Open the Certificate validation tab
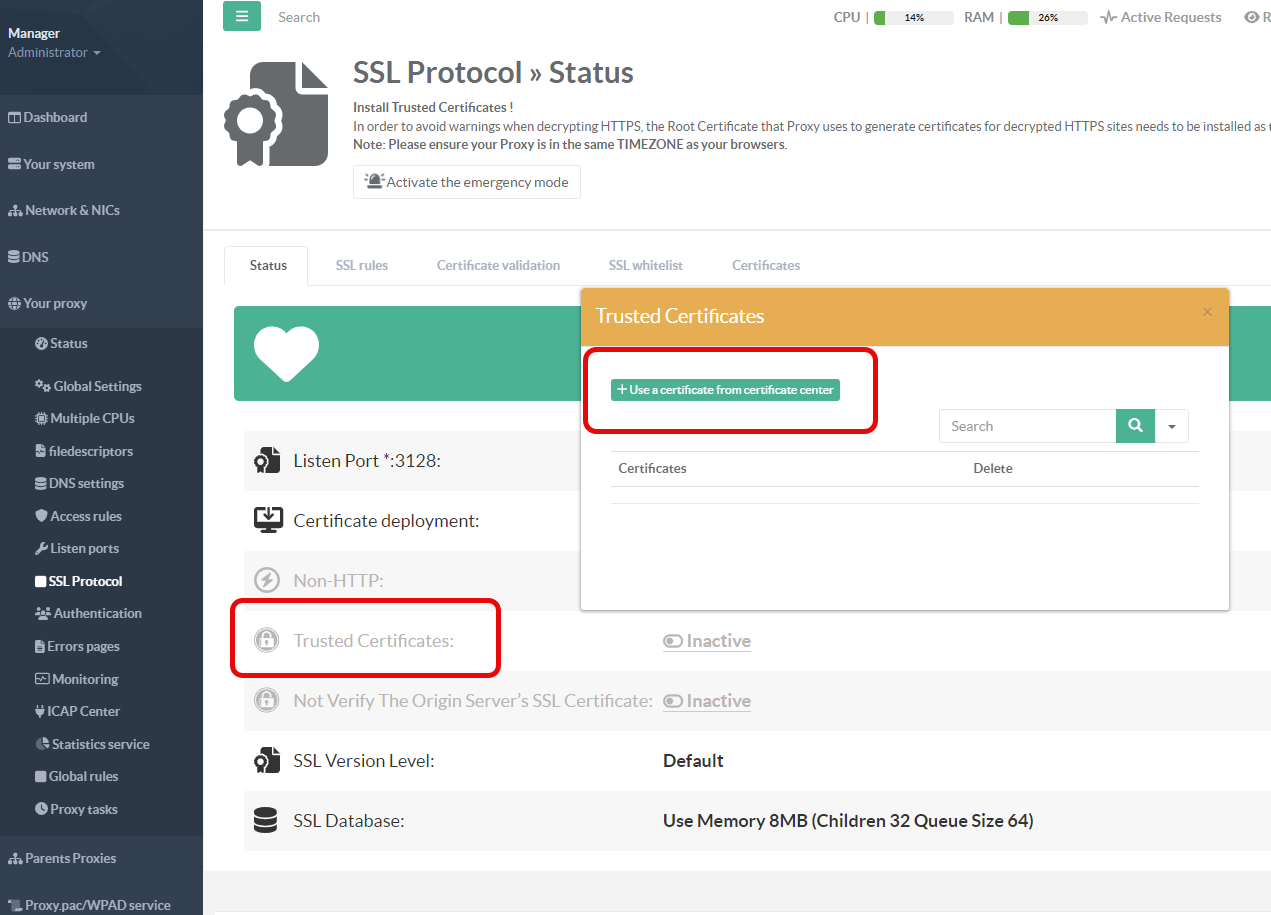 (x=498, y=265)
